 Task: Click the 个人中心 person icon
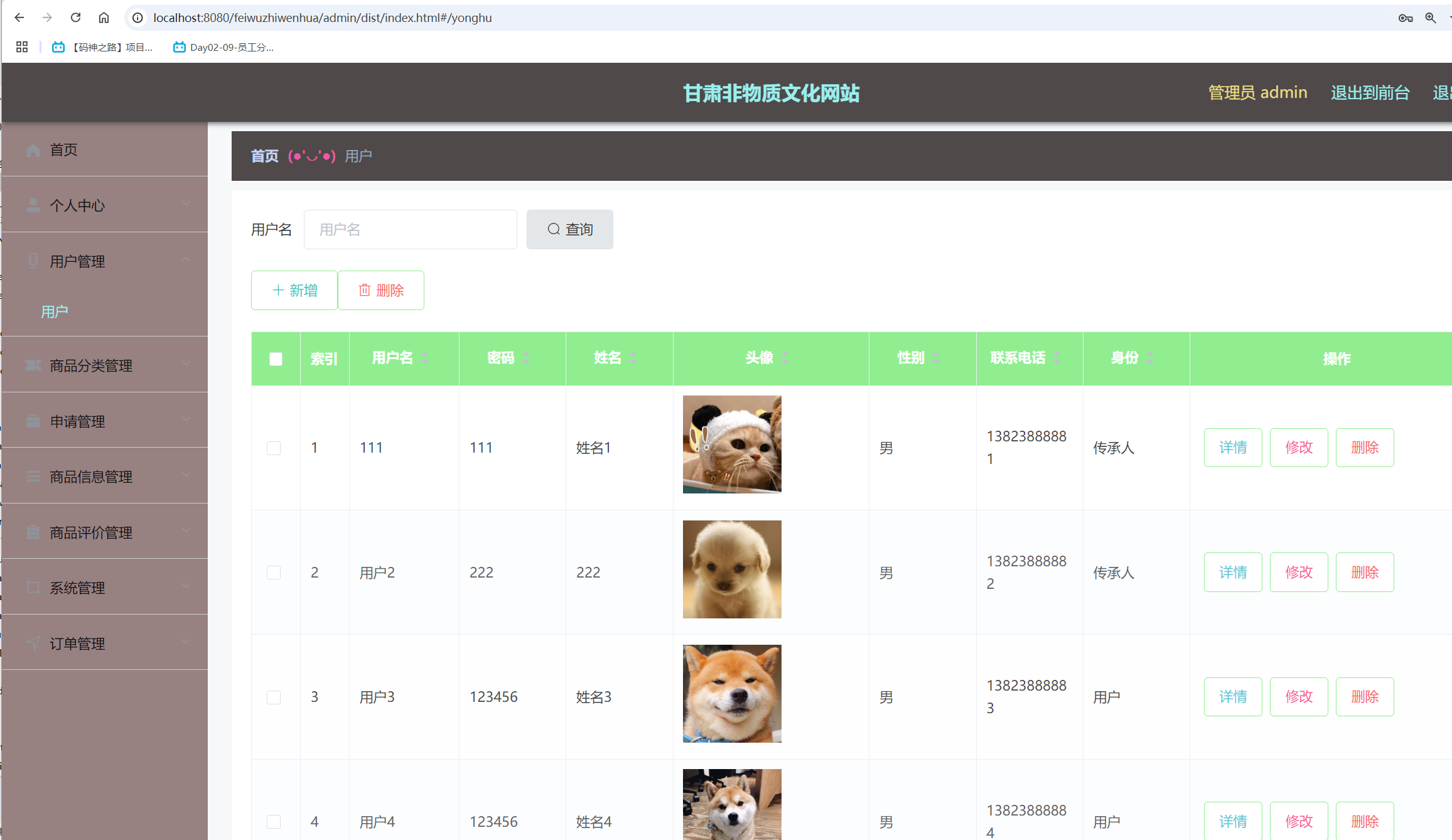33,205
